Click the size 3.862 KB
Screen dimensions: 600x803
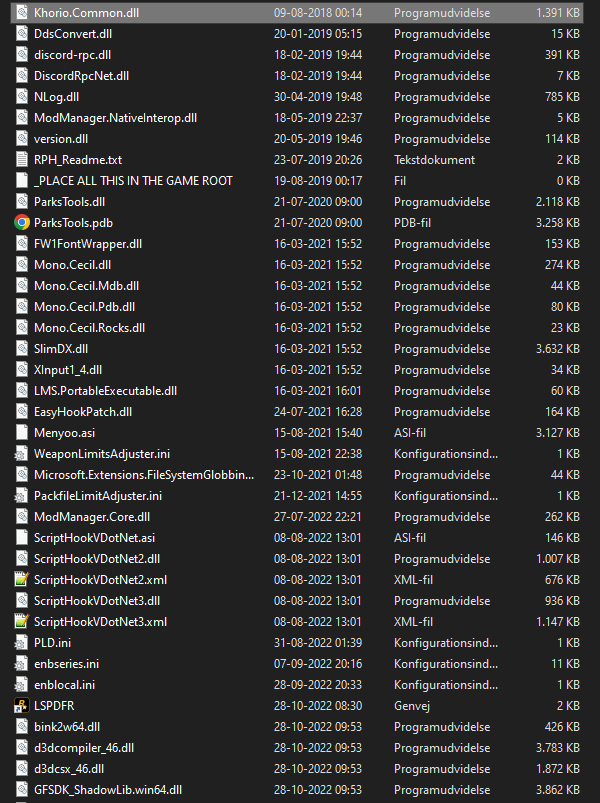coord(558,790)
